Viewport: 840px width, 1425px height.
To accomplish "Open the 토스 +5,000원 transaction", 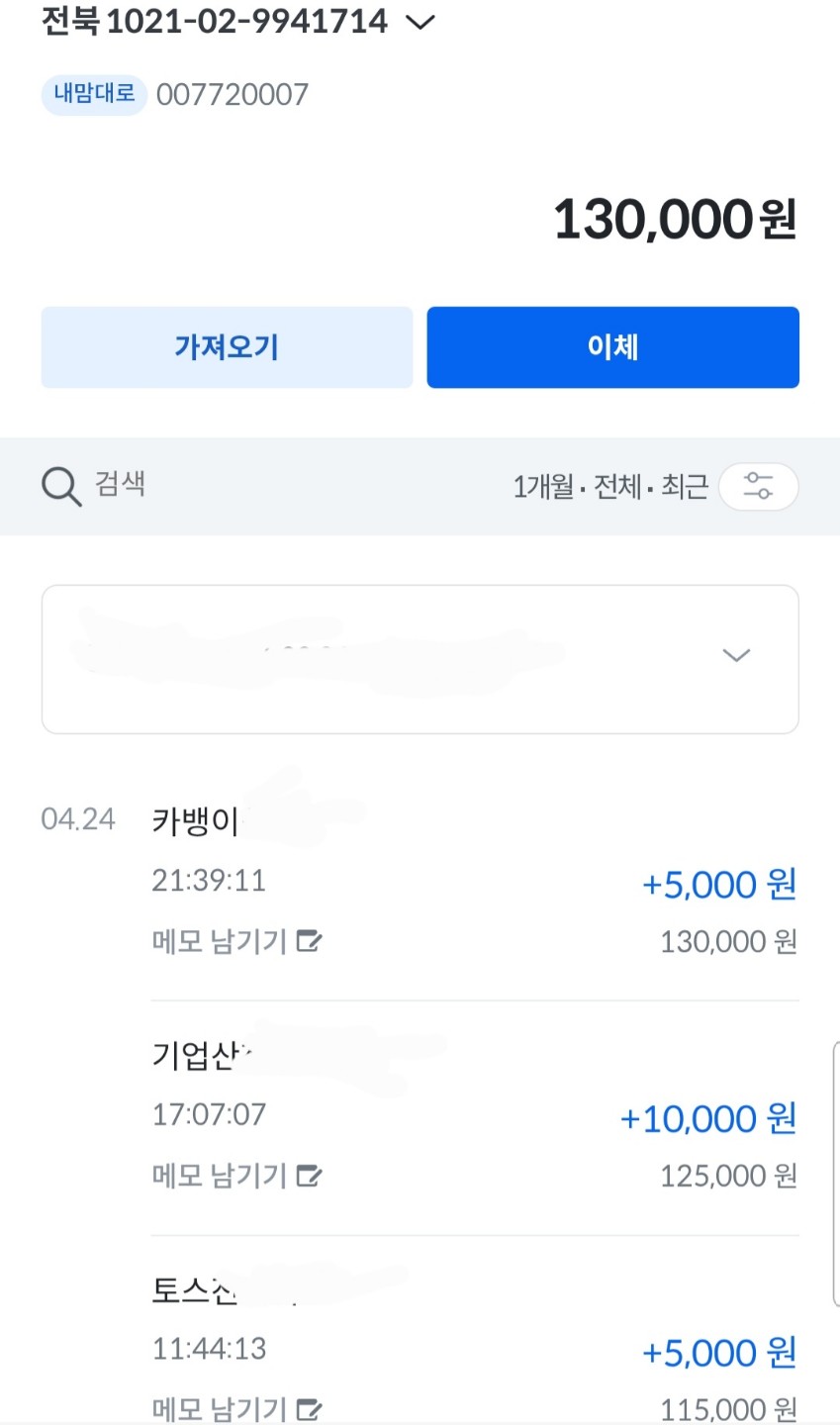I will [x=475, y=1348].
